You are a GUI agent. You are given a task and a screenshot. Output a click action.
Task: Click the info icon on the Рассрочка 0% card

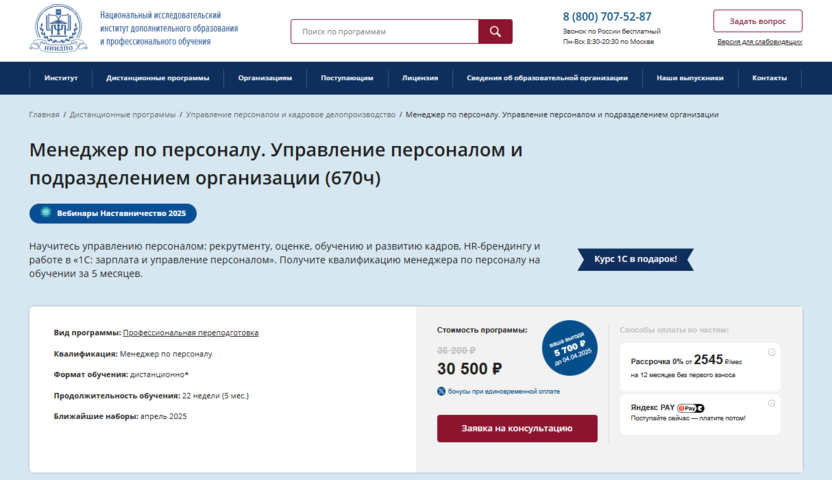(x=771, y=352)
